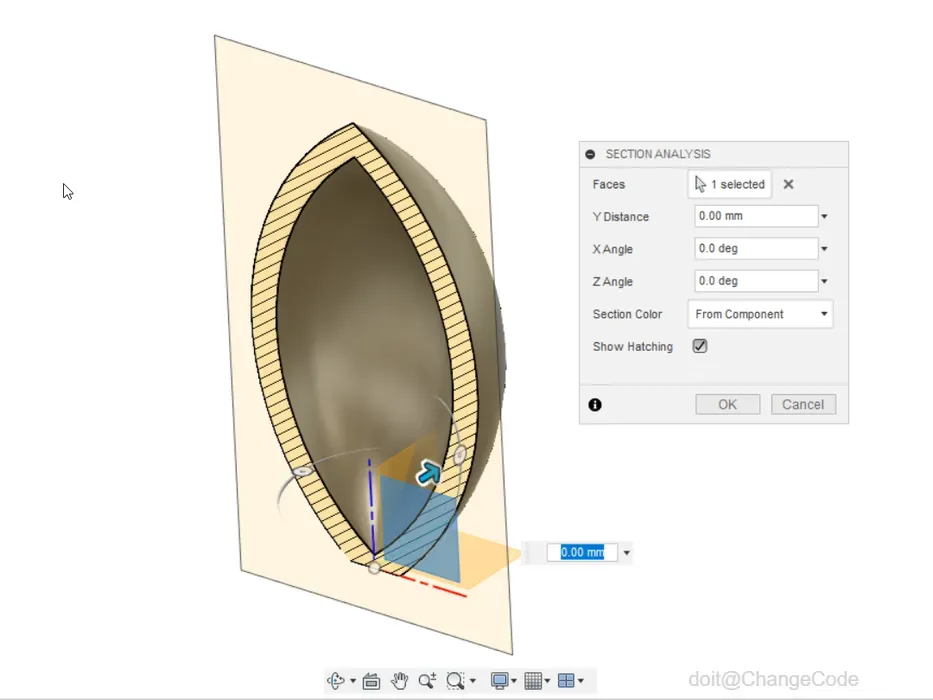The image size is (933, 700).
Task: Collapse the Section Analysis dialog header
Action: 590,154
